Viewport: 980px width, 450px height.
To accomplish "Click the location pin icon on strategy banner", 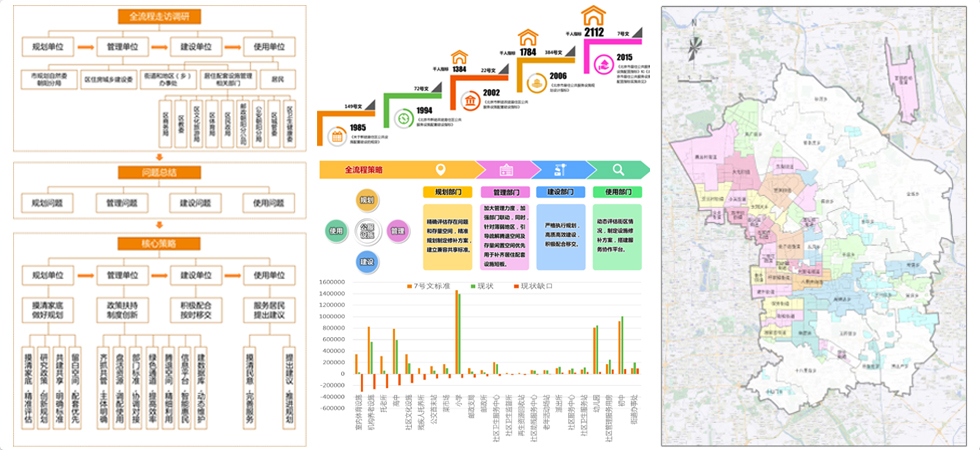I will click(438, 170).
